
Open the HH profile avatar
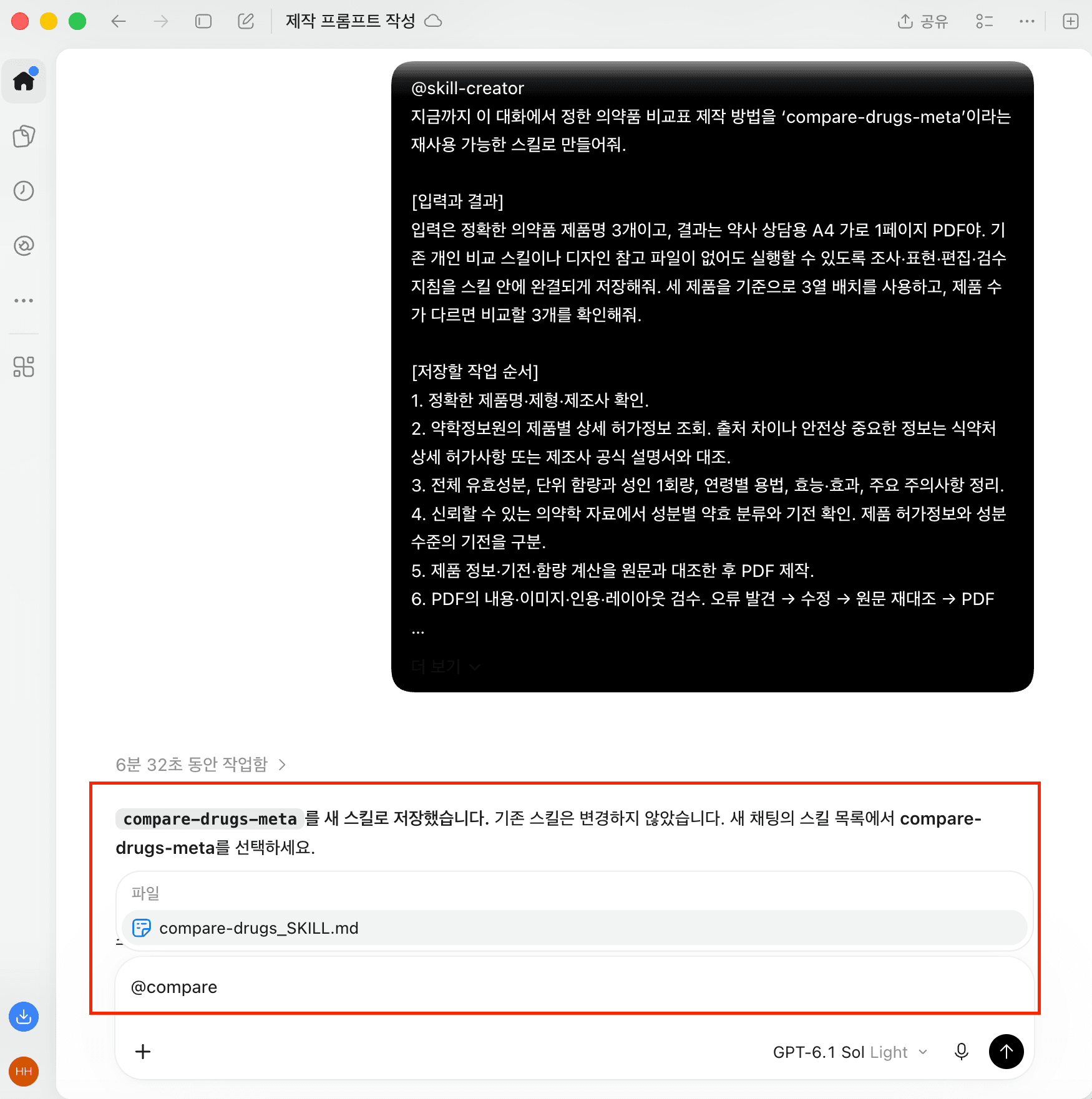coord(24,1072)
